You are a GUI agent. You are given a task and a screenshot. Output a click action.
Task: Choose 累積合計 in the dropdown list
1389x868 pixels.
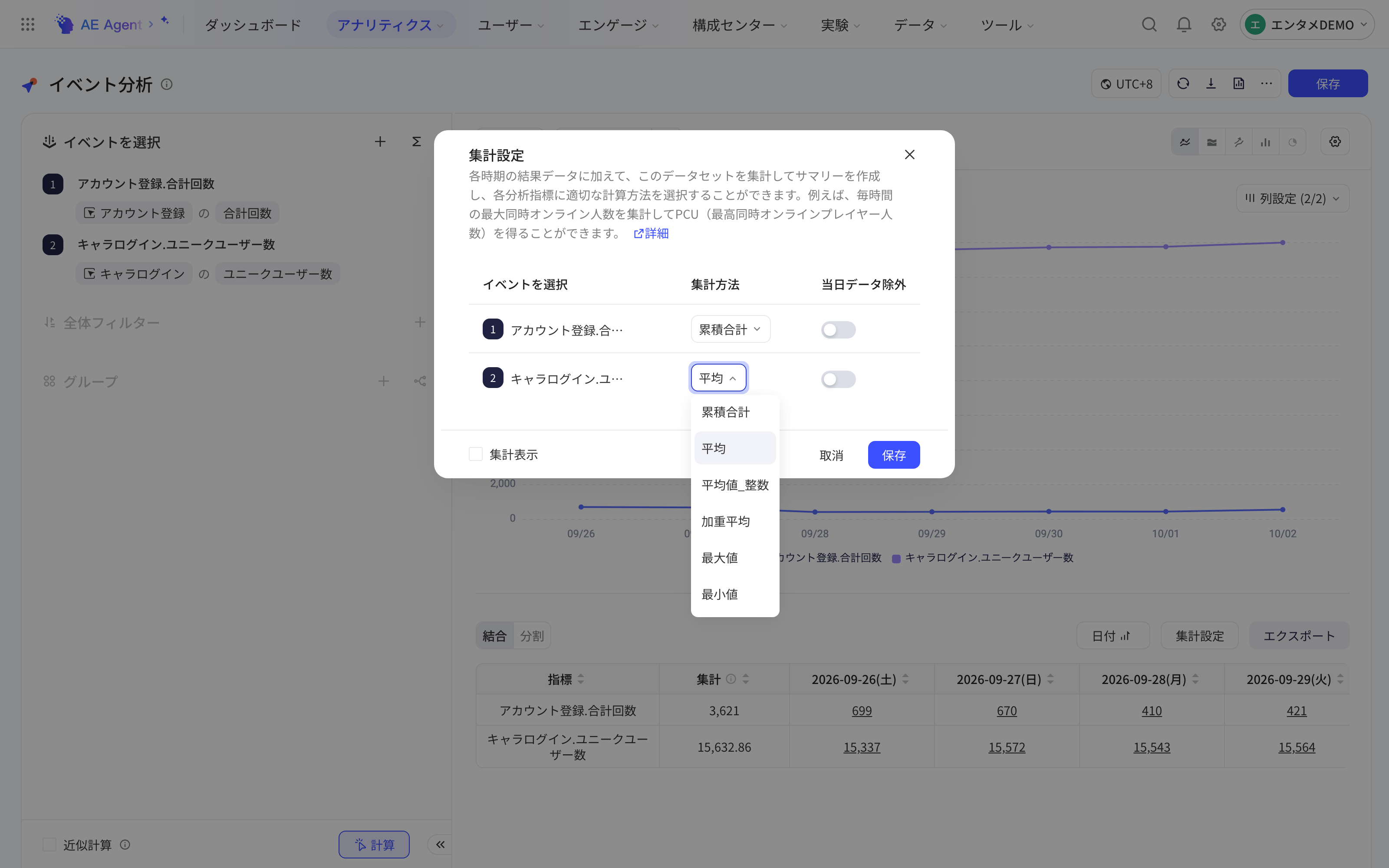(735, 411)
